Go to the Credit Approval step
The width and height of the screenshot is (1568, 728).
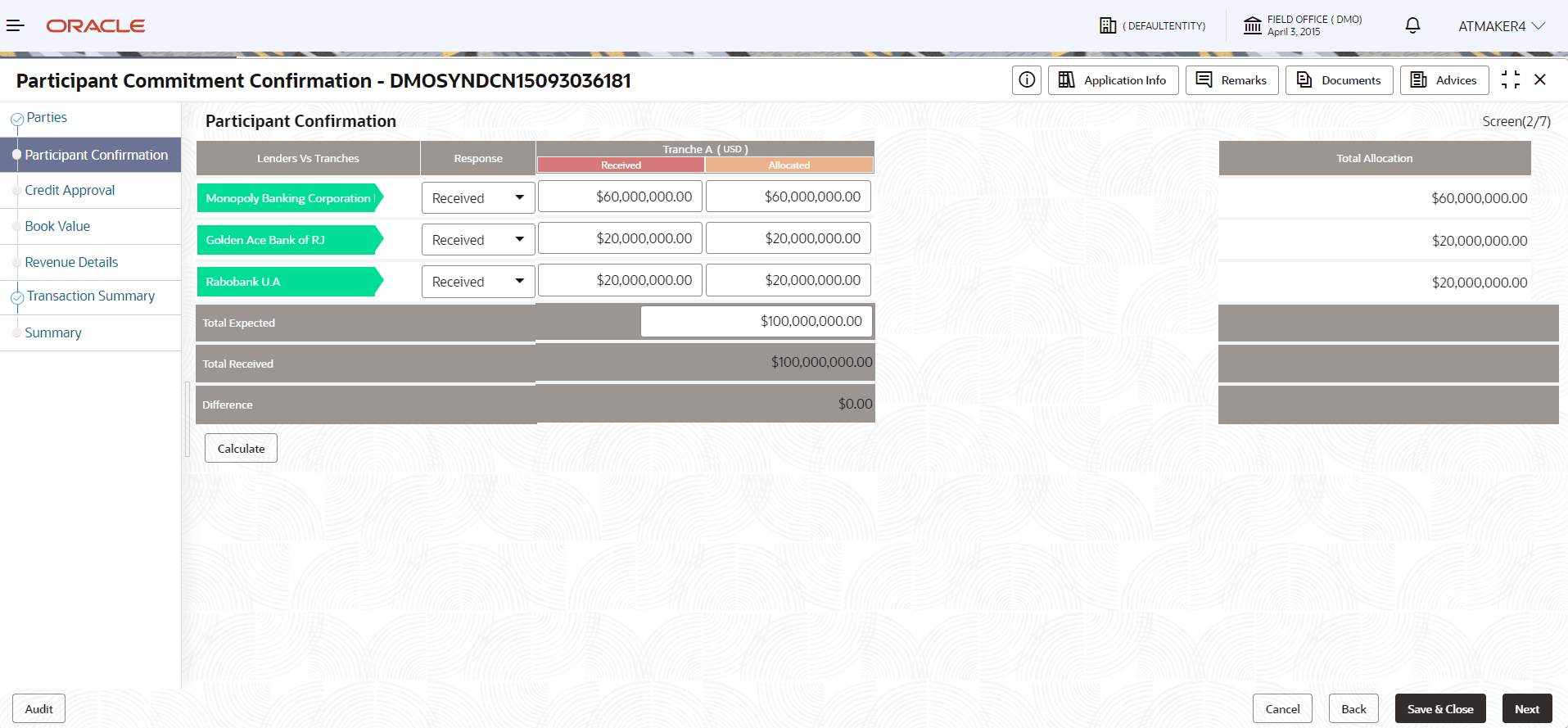coord(70,190)
